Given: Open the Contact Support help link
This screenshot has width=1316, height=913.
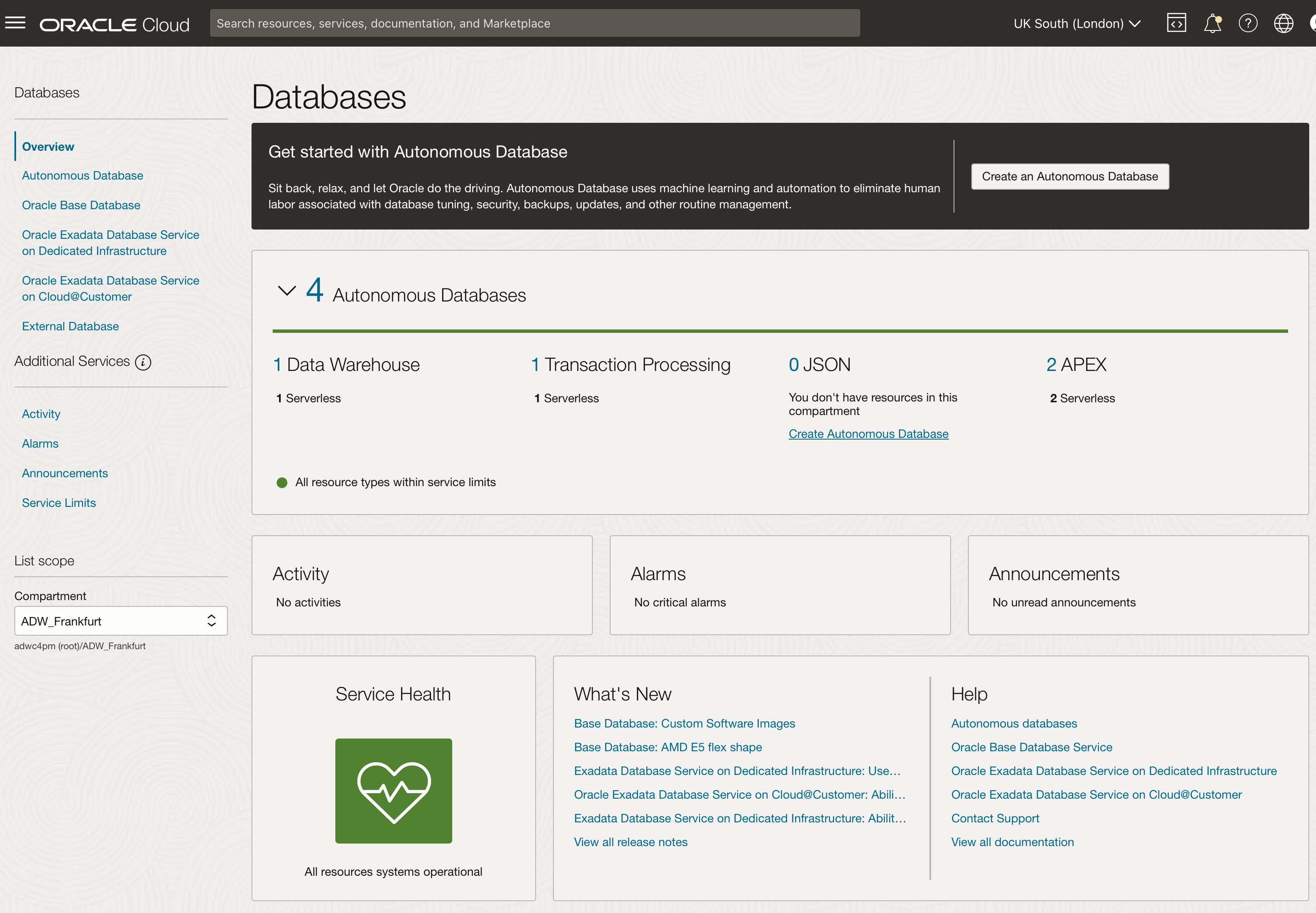Looking at the screenshot, I should (995, 818).
